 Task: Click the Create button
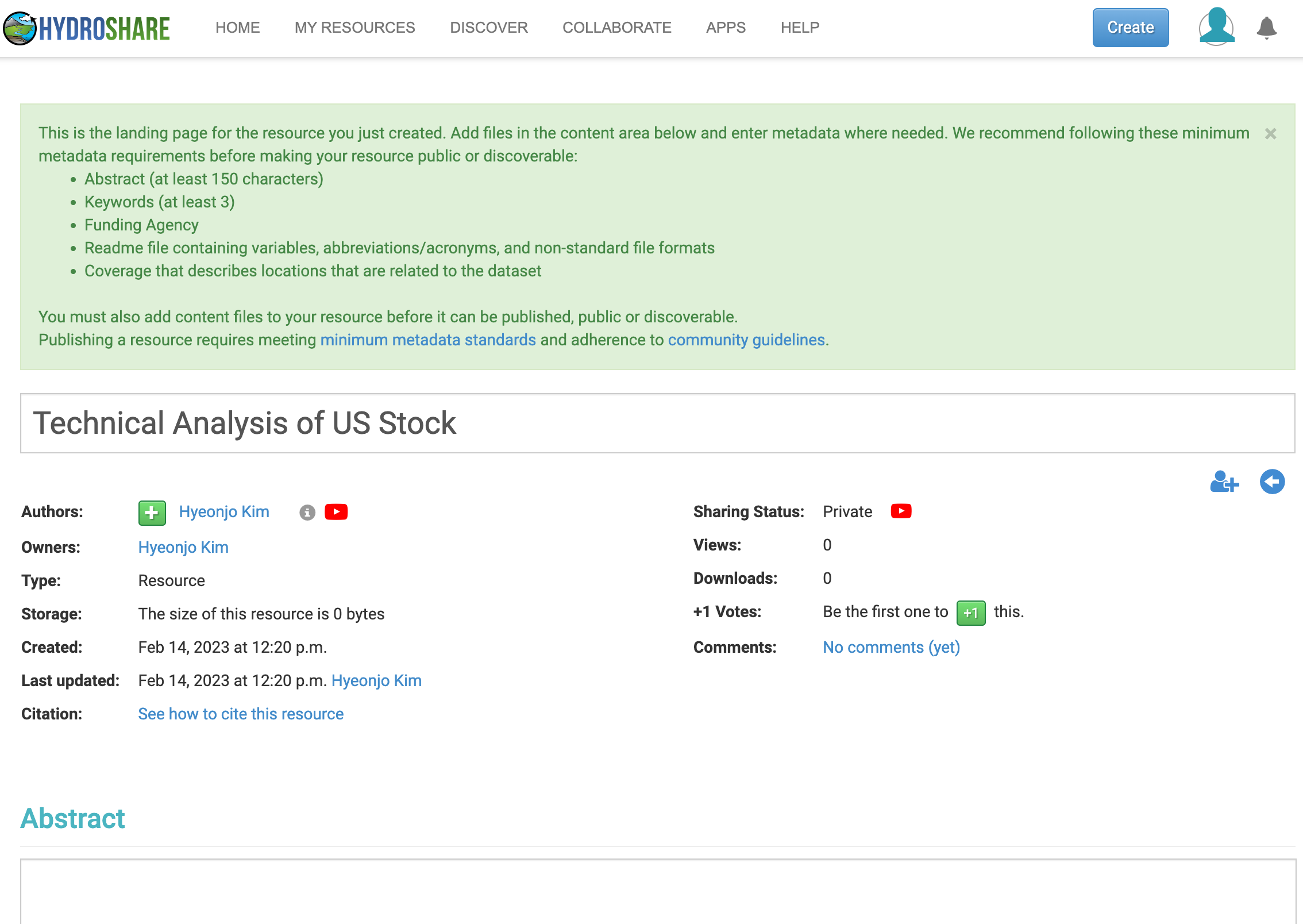point(1130,28)
